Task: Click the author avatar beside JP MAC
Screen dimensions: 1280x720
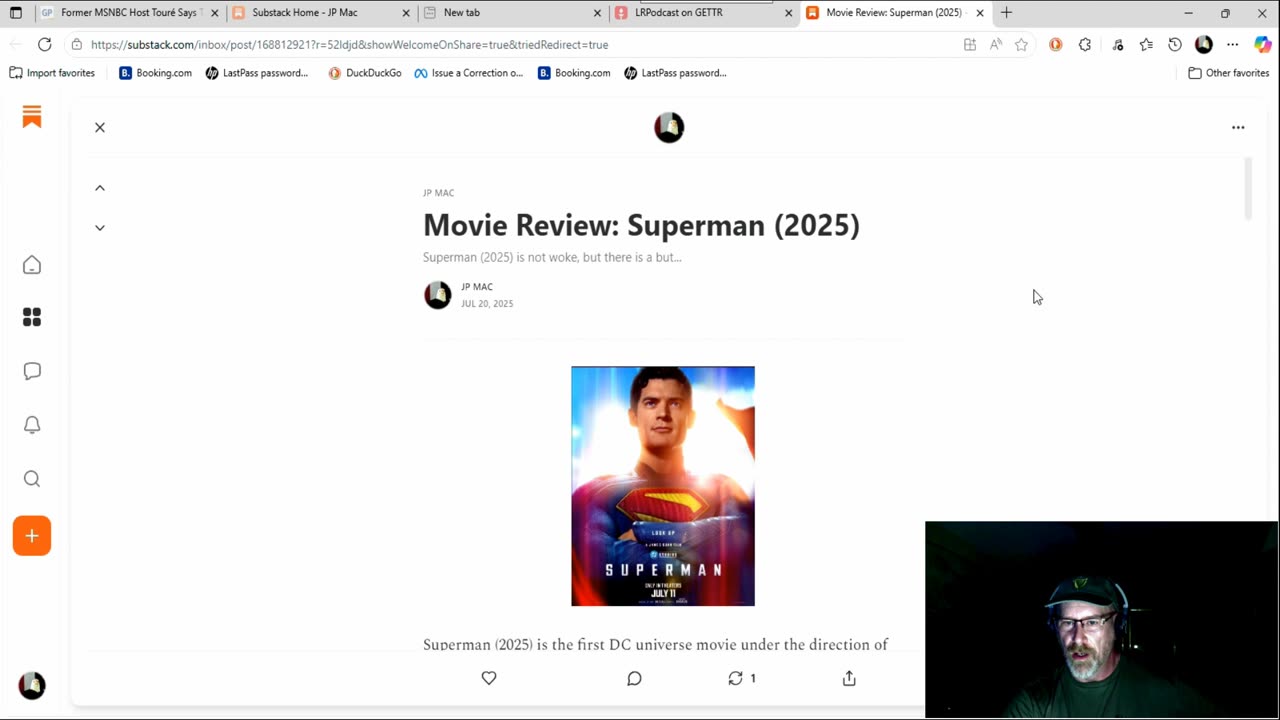Action: click(x=438, y=295)
